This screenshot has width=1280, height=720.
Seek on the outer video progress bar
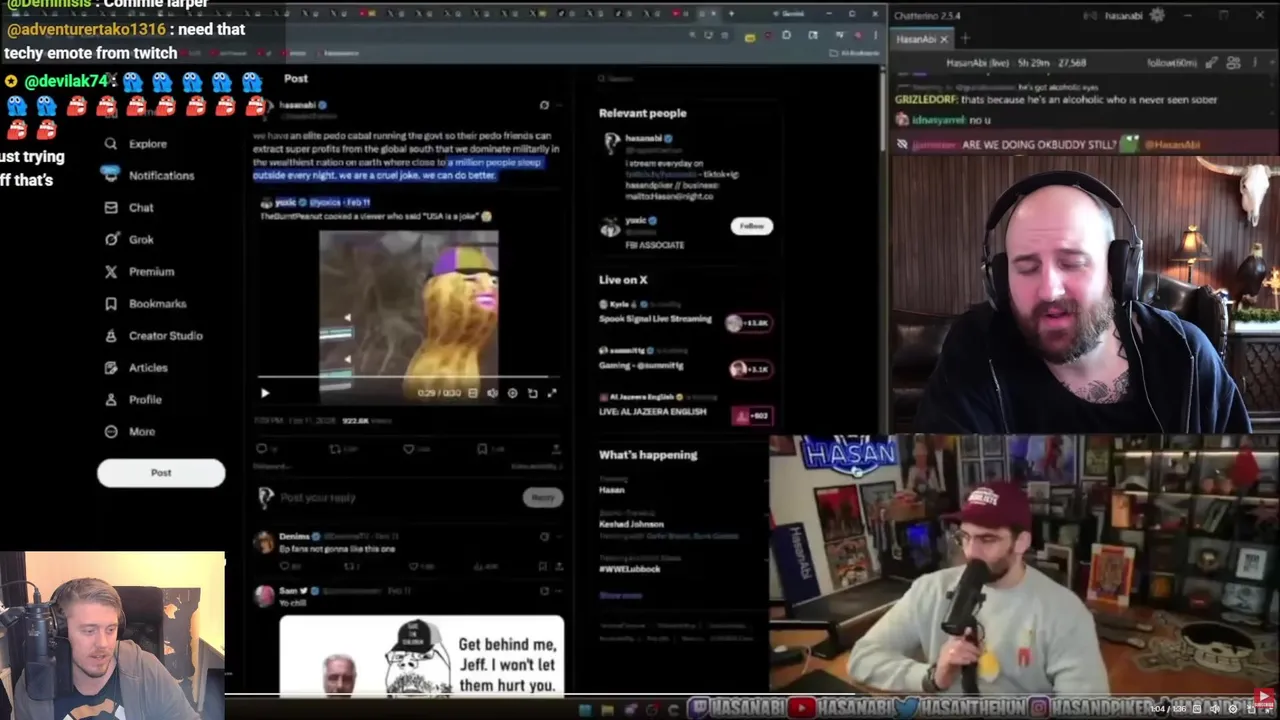[752, 694]
